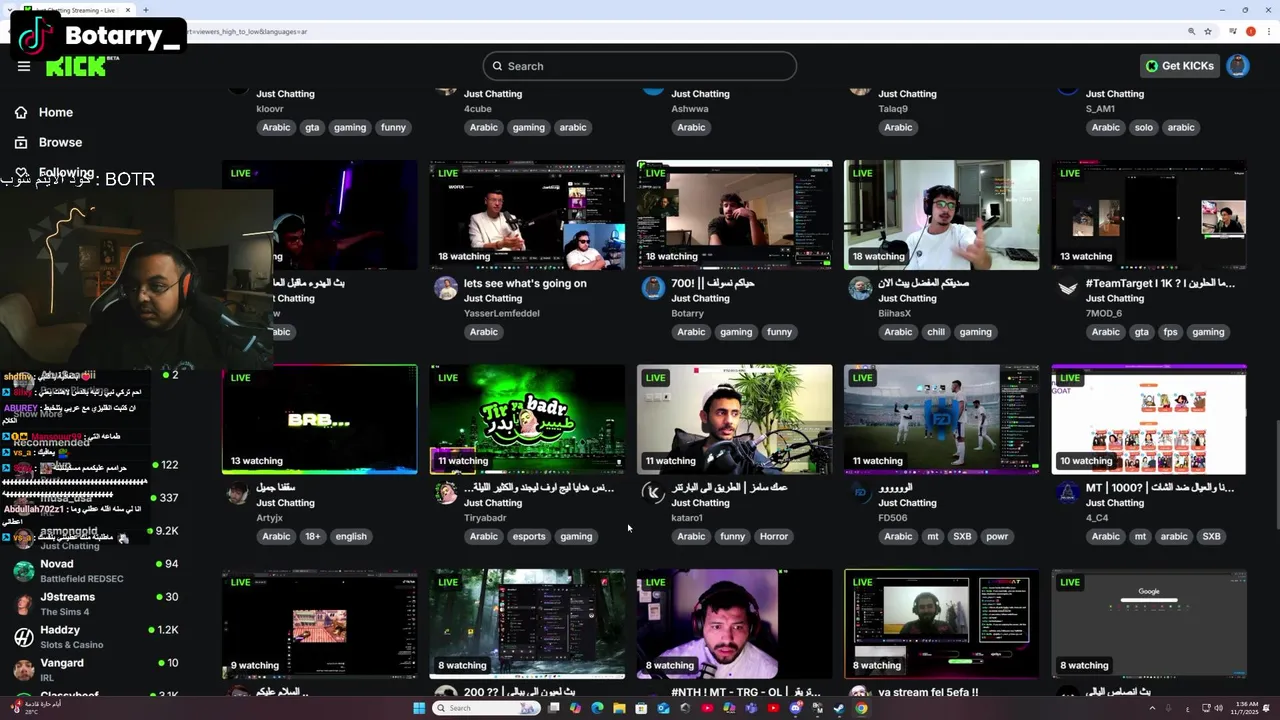Viewport: 1280px width, 720px height.
Task: Open Novad avatar in recommended list
Action: [24, 571]
